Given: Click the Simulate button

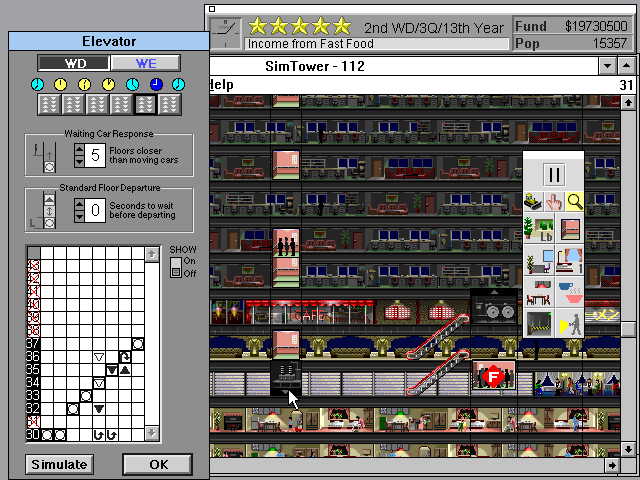Looking at the screenshot, I should click(x=59, y=464).
